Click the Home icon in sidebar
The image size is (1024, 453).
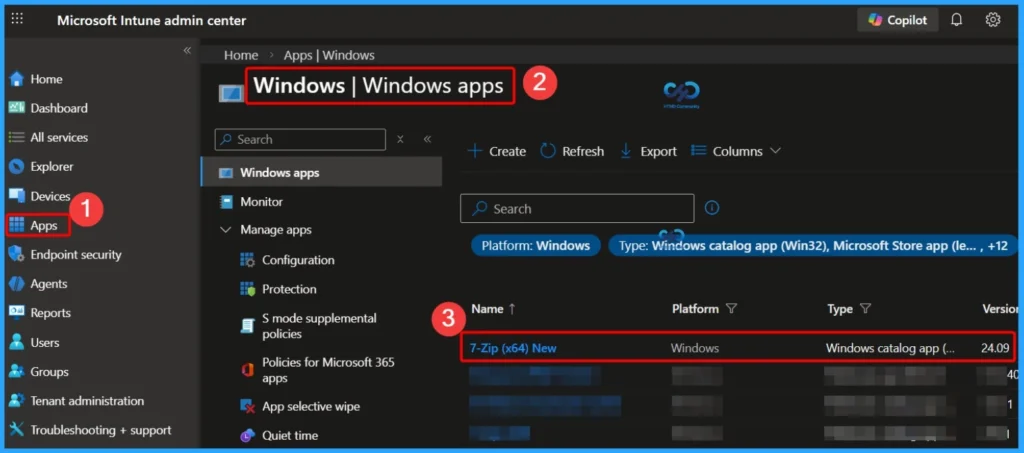(17, 79)
